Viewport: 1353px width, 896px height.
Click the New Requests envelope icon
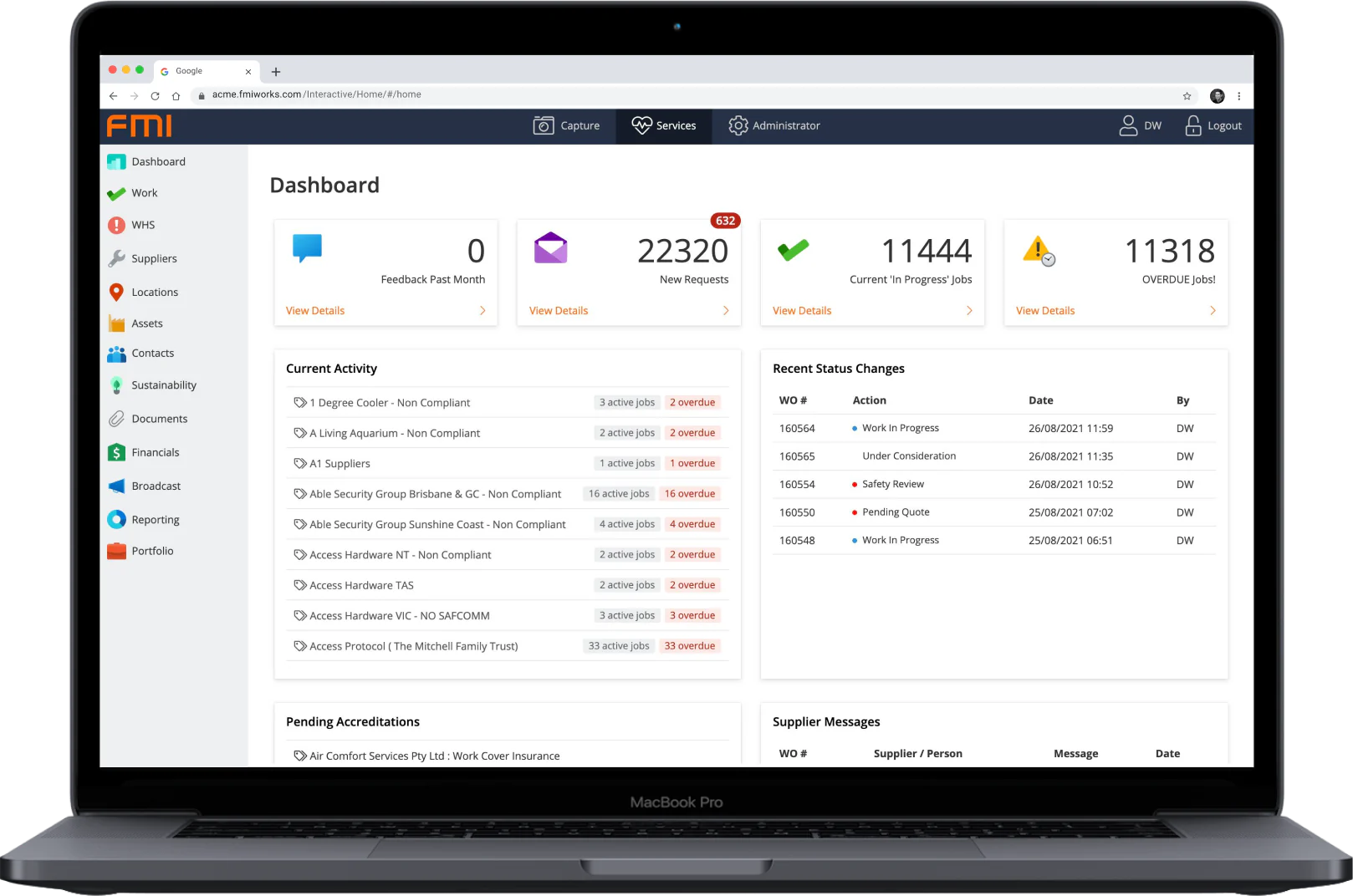click(550, 247)
